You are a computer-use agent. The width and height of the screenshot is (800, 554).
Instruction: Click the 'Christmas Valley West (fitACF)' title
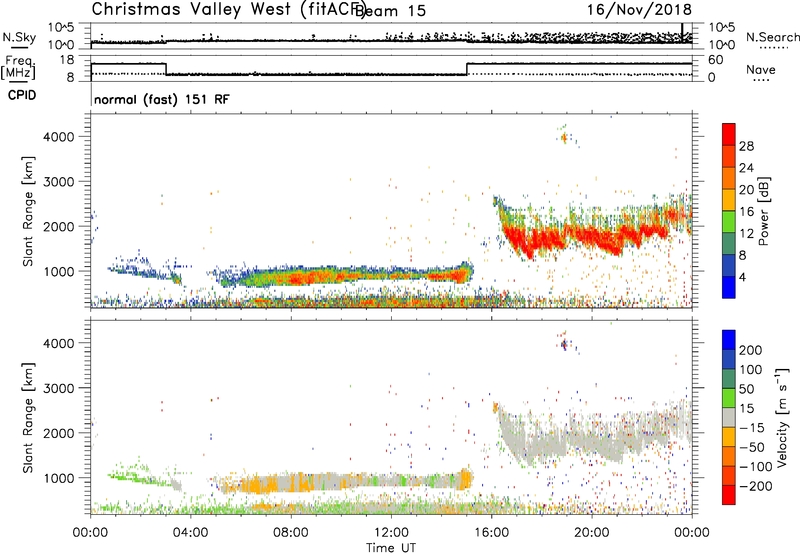click(x=228, y=10)
